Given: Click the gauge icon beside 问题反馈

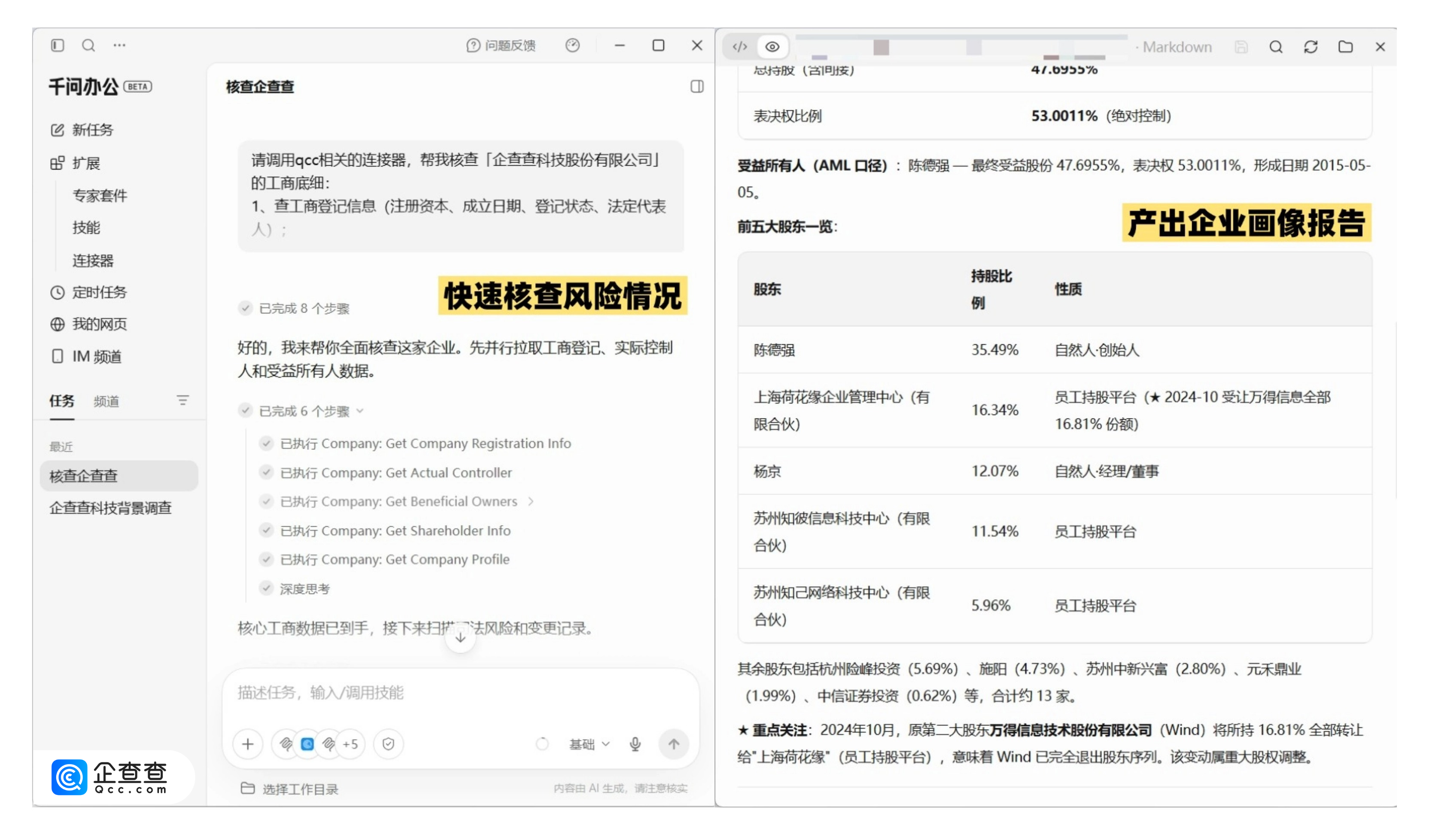Looking at the screenshot, I should [573, 45].
